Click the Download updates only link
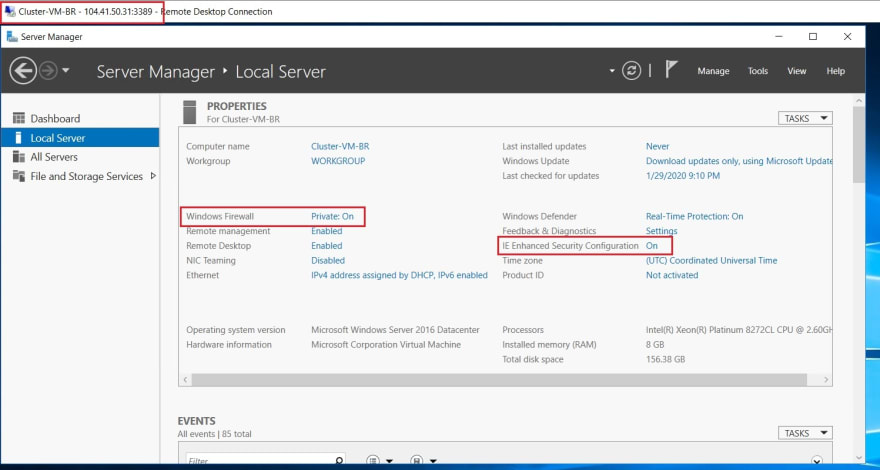This screenshot has height=470, width=880. point(739,161)
